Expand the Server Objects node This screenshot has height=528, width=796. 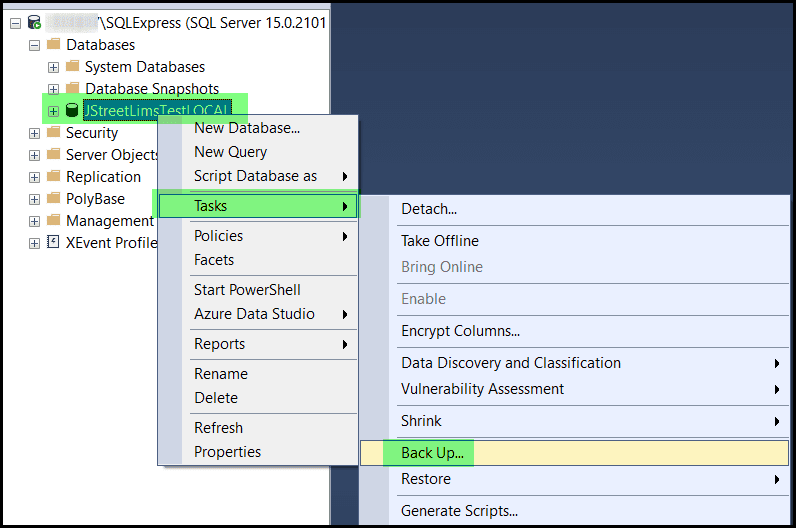(35, 155)
